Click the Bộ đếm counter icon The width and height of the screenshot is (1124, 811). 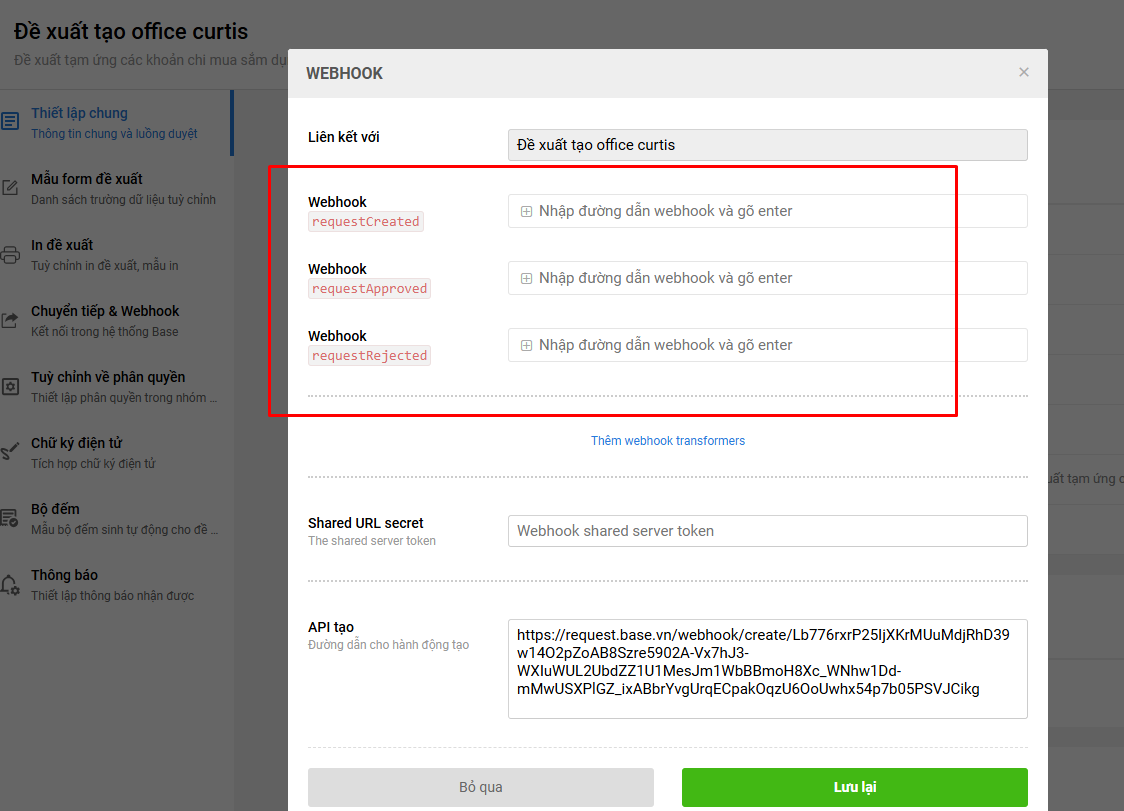(x=10, y=518)
